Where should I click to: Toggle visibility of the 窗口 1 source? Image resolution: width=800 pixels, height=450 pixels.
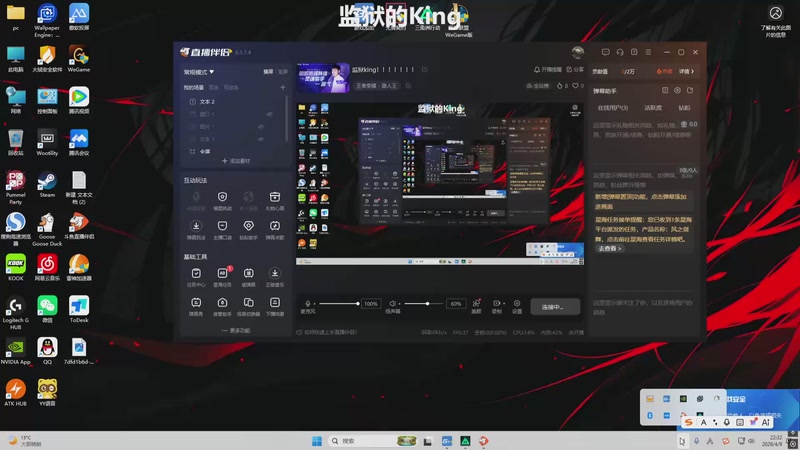[269, 114]
